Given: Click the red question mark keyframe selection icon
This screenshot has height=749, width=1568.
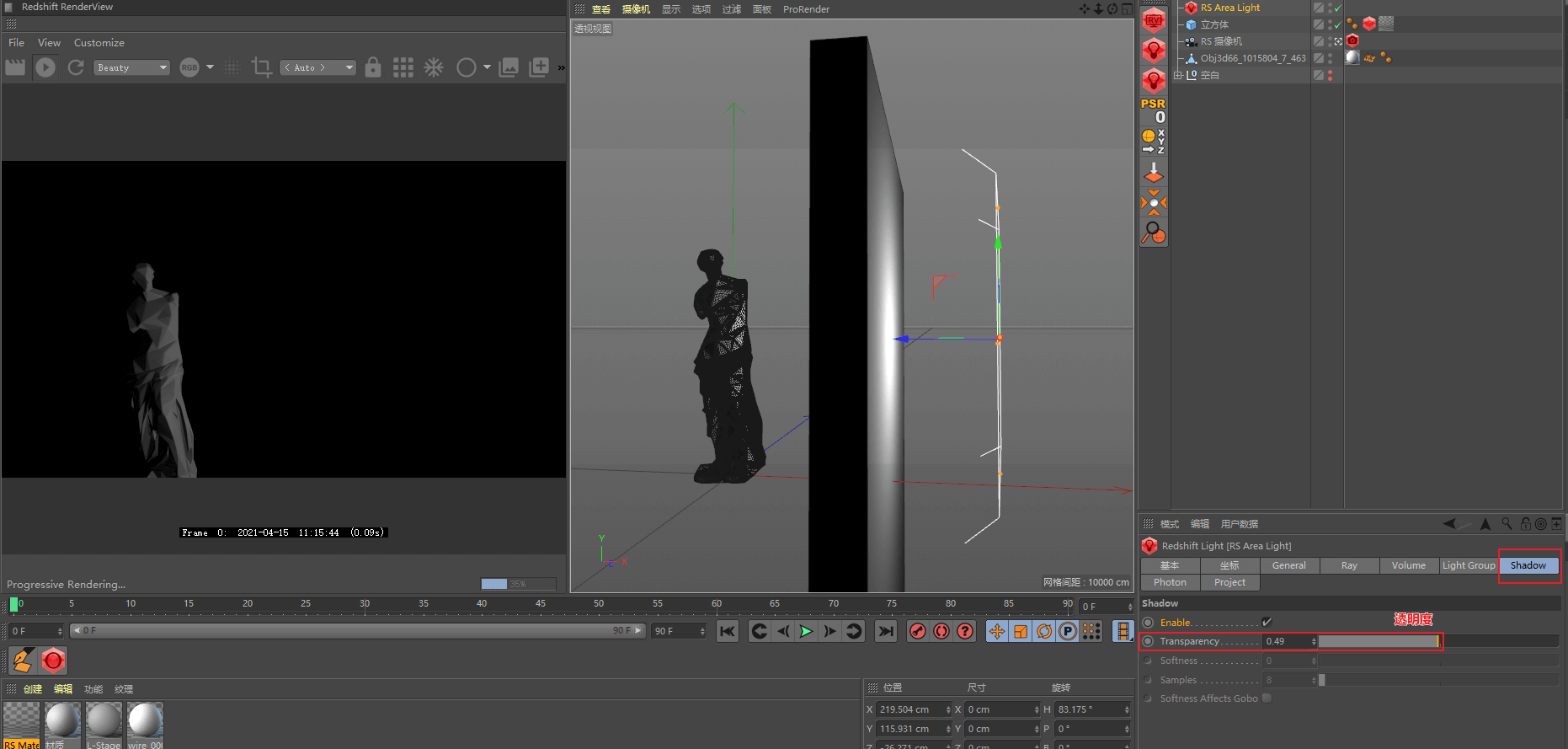Looking at the screenshot, I should 965,631.
